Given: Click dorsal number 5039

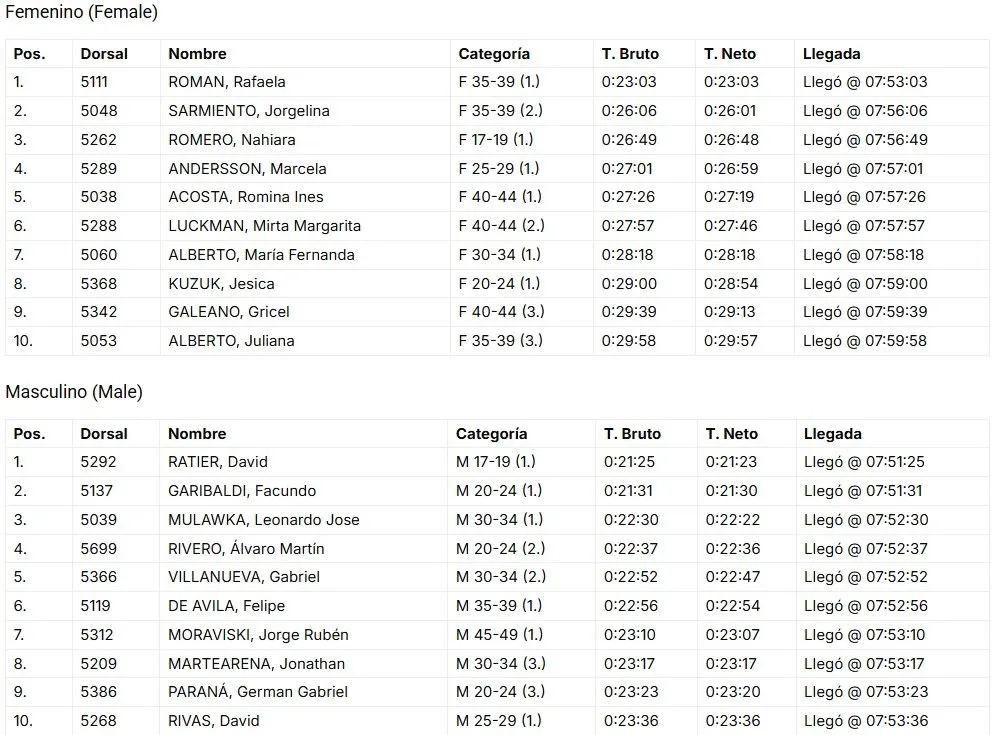Looking at the screenshot, I should 98,520.
